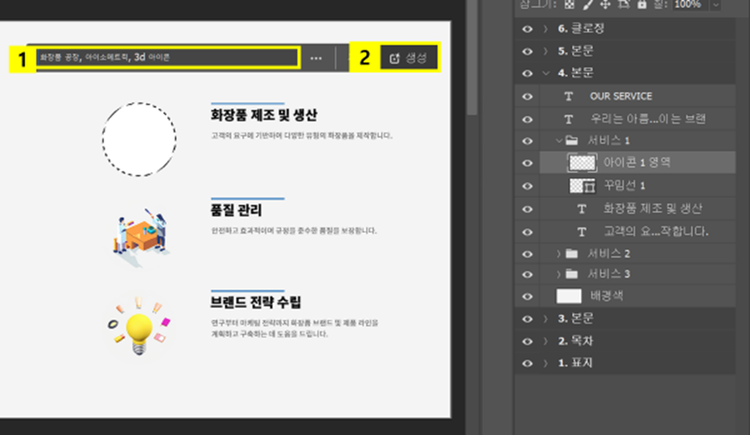The width and height of the screenshot is (750, 435).
Task: Hide the 배경색 layer
Action: click(x=527, y=297)
